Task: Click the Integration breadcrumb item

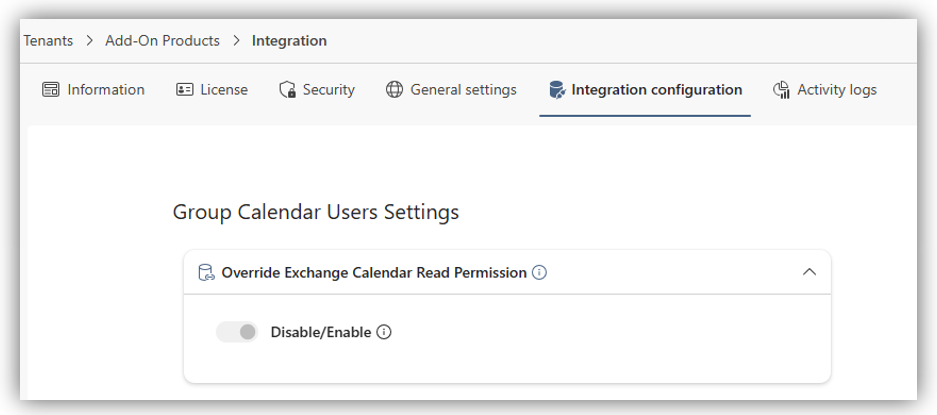Action: (289, 41)
